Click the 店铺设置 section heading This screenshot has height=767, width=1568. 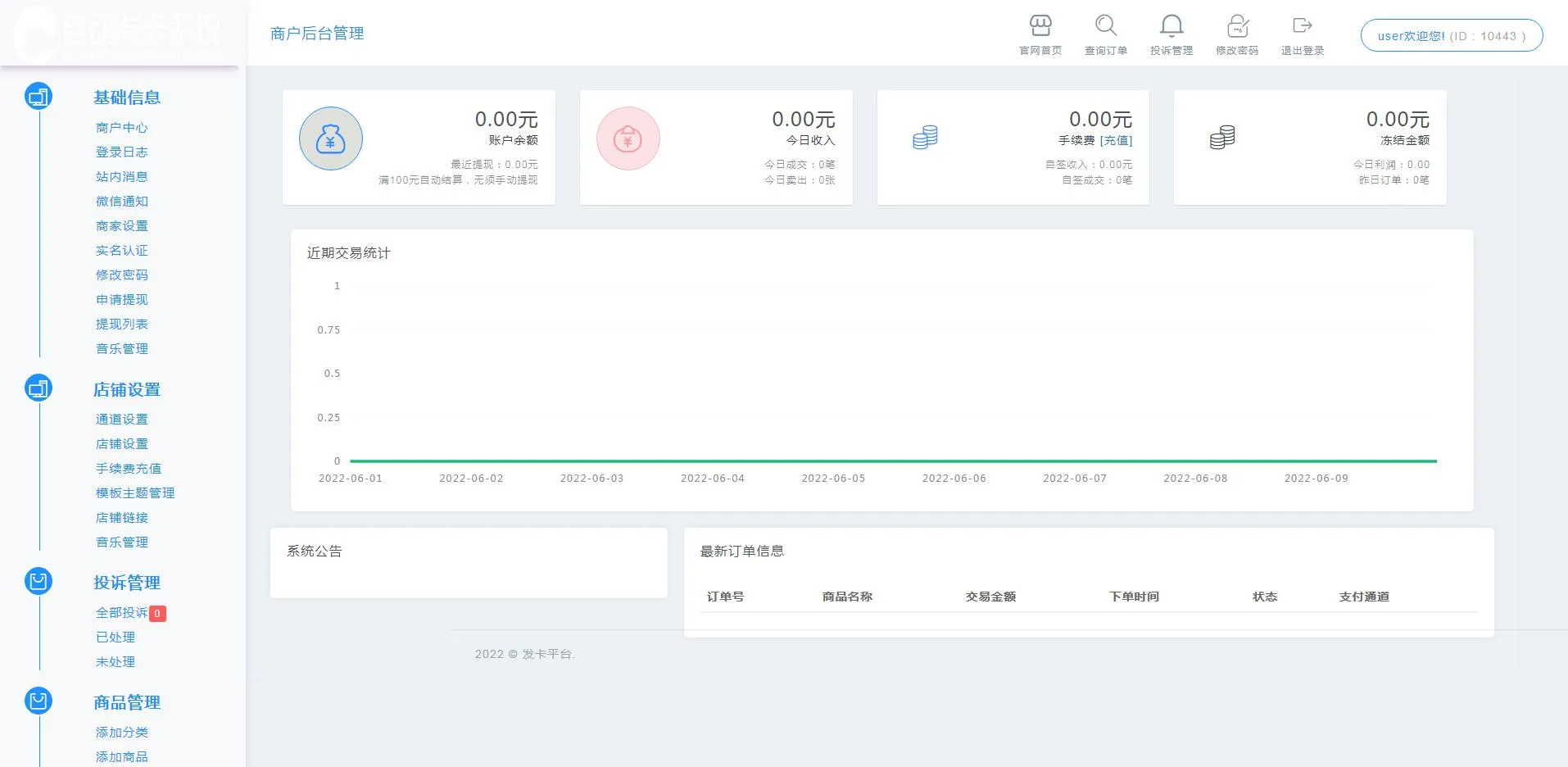[x=127, y=390]
